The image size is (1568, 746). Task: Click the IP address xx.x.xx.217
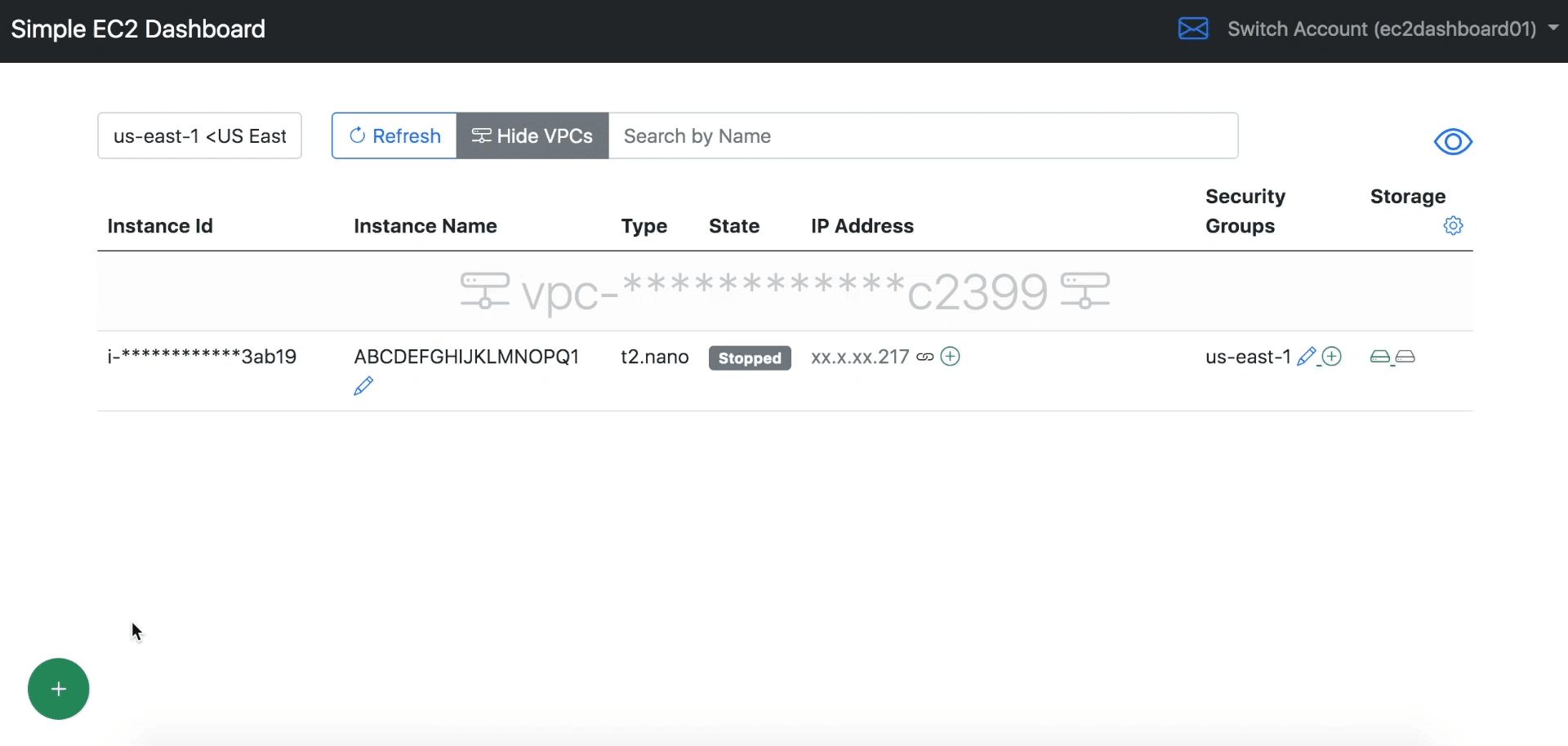pyautogui.click(x=860, y=357)
